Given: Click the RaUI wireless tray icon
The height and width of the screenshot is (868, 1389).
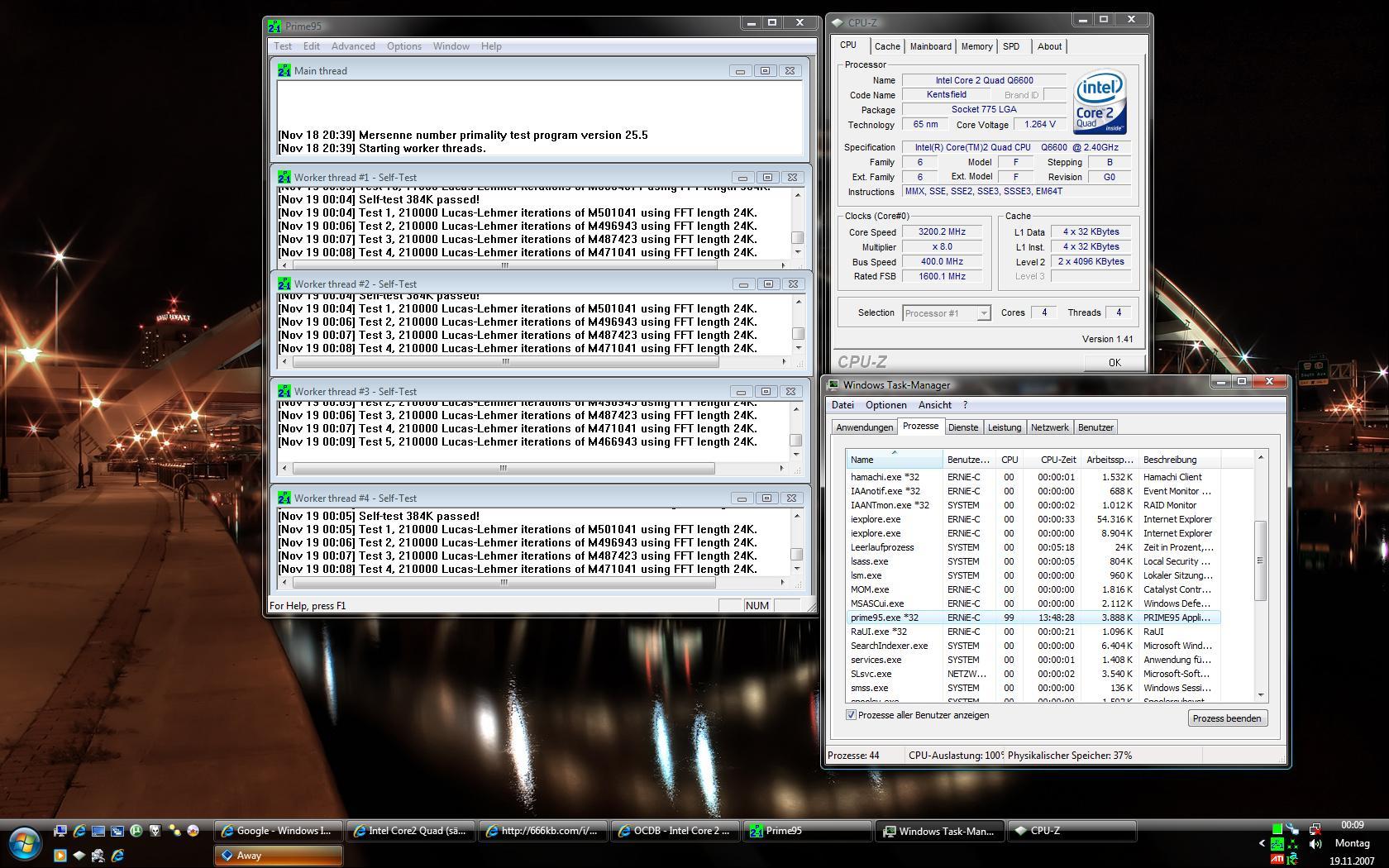Looking at the screenshot, I should (x=1292, y=859).
